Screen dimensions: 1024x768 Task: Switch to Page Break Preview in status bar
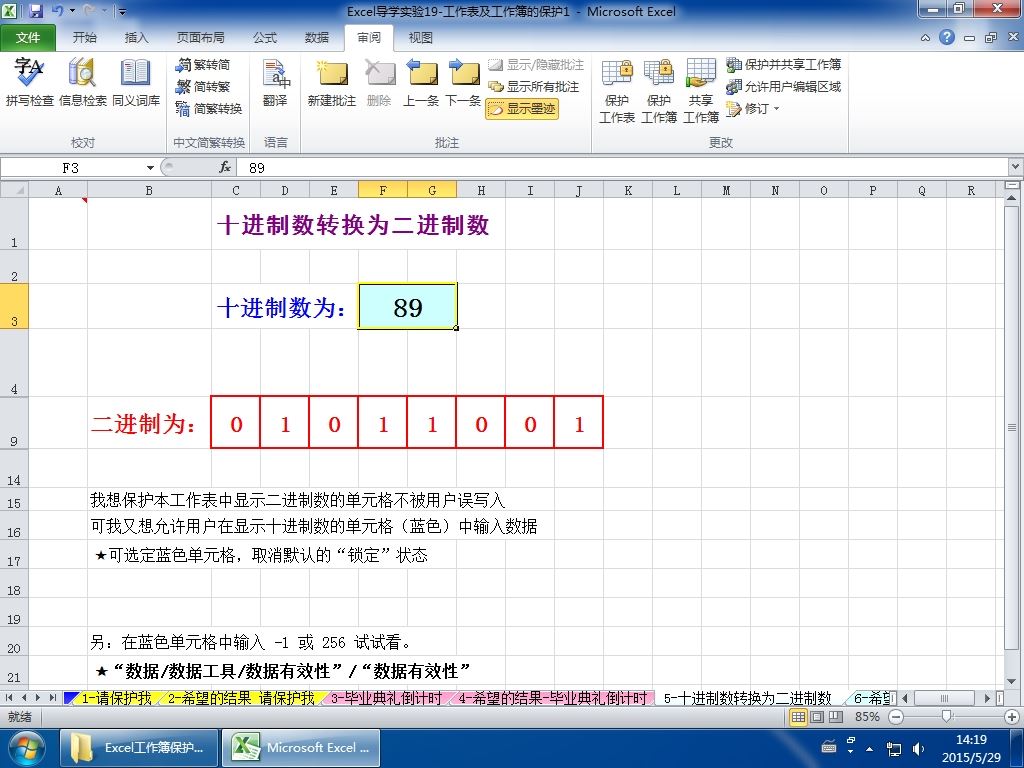click(x=835, y=717)
